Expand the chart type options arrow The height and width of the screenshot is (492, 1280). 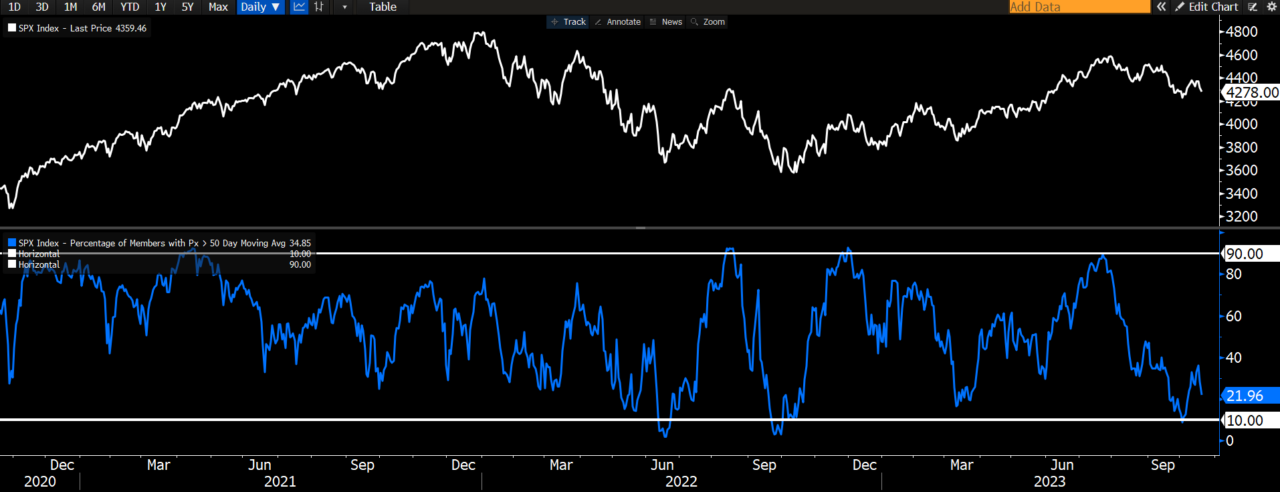[x=344, y=7]
